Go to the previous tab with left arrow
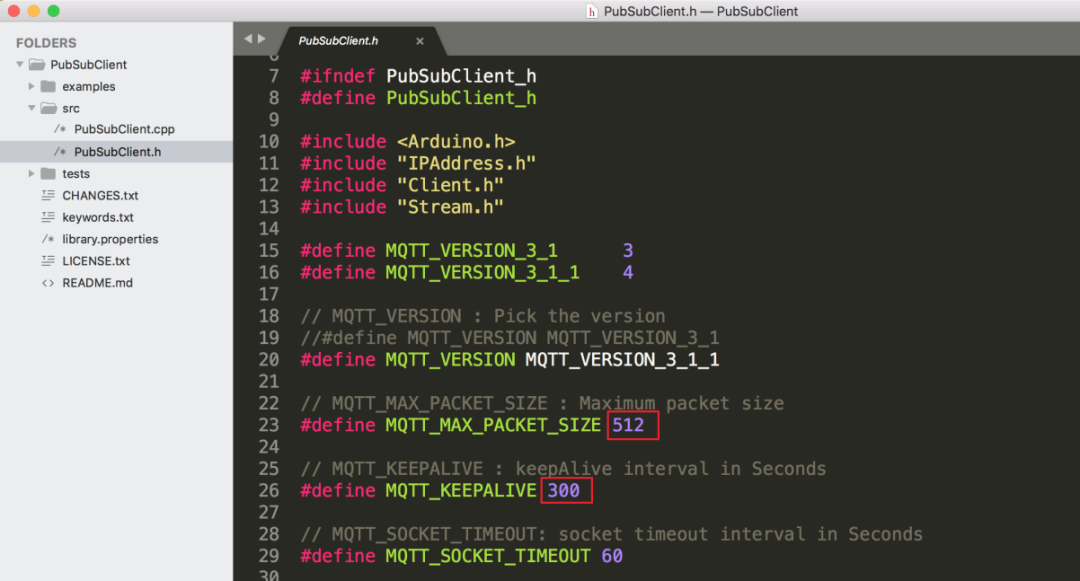Screen dimensions: 1080x581 (x=248, y=39)
